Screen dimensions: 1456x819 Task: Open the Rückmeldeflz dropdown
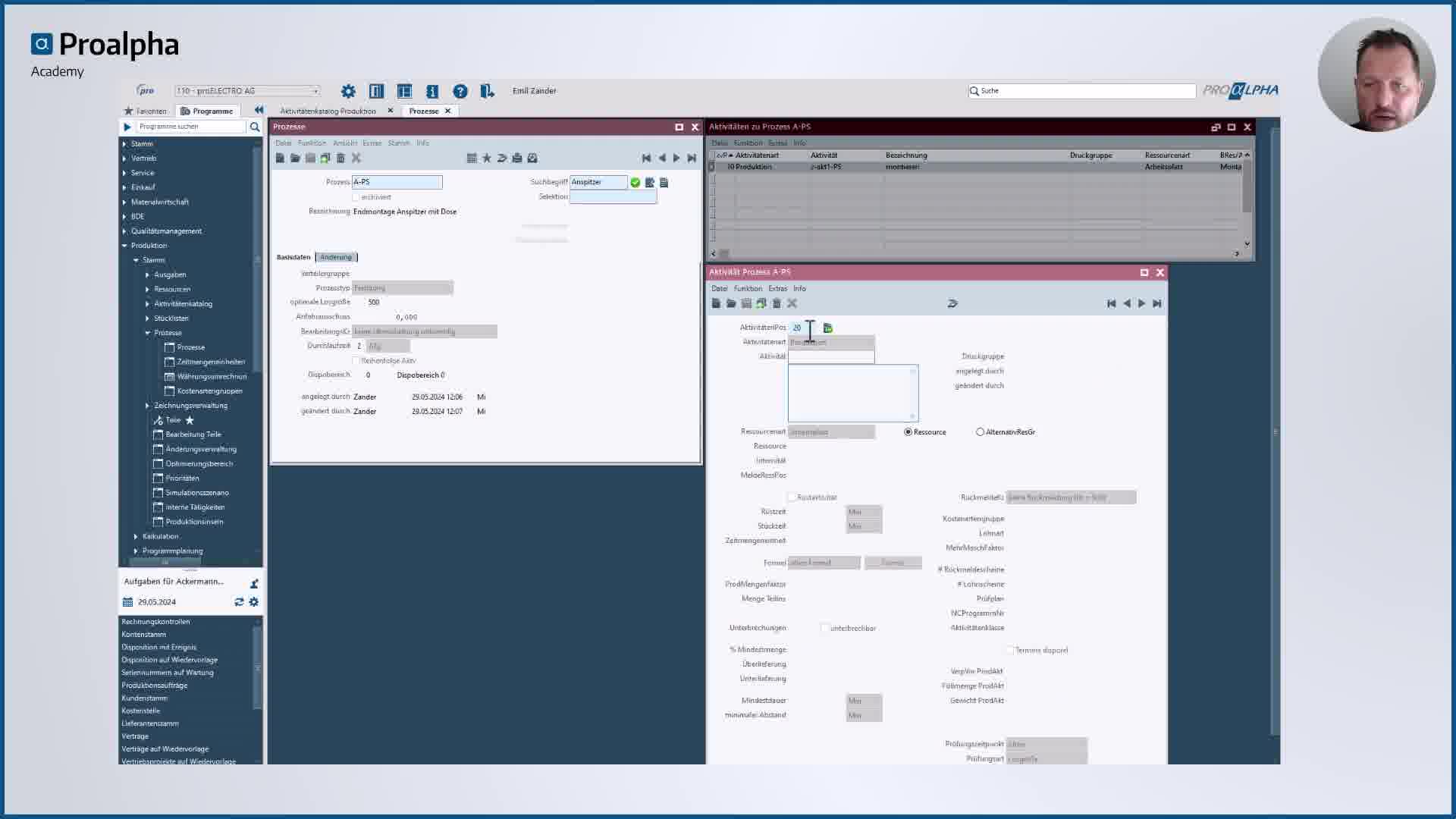pos(1071,497)
